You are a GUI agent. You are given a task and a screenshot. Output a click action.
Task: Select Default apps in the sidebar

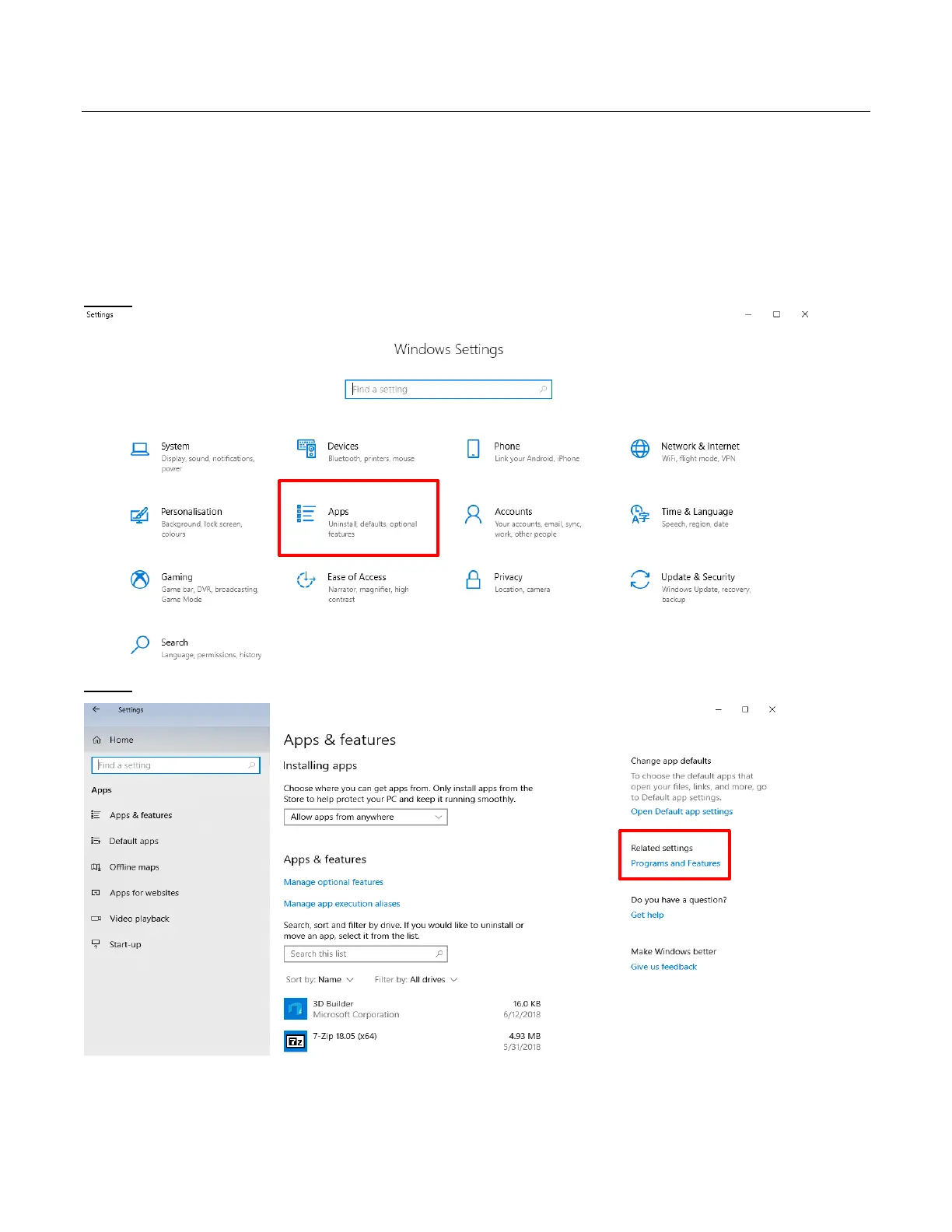[x=134, y=841]
